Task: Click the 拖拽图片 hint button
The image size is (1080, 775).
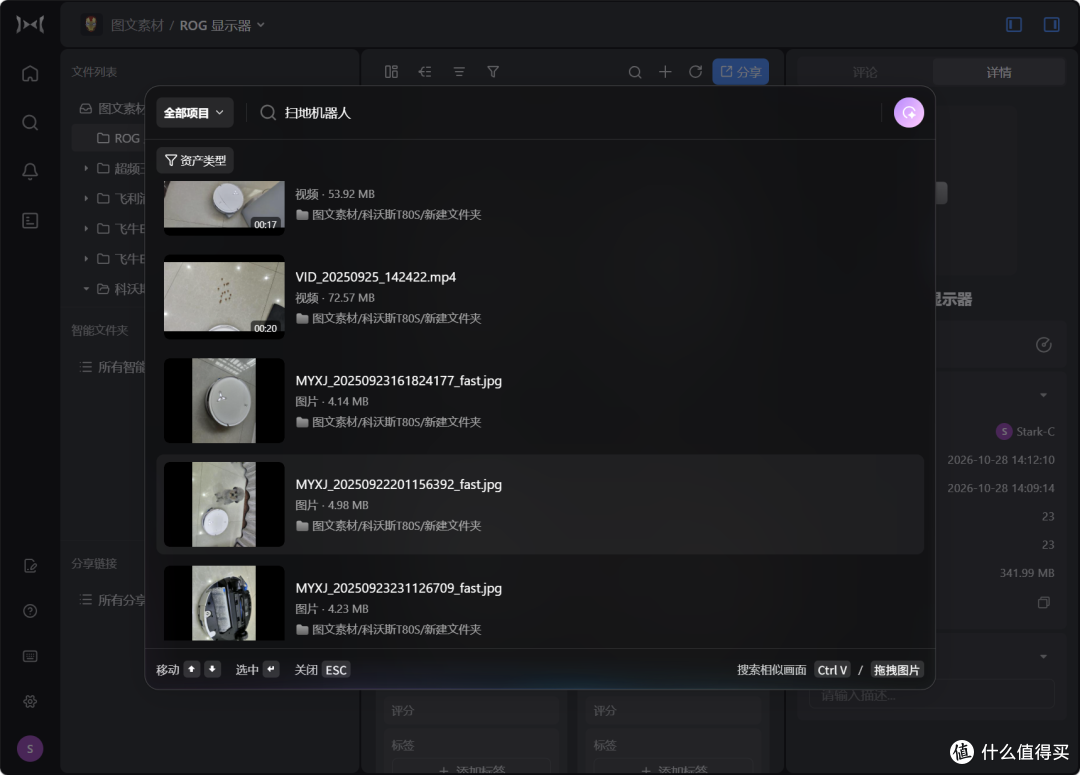Action: (896, 670)
